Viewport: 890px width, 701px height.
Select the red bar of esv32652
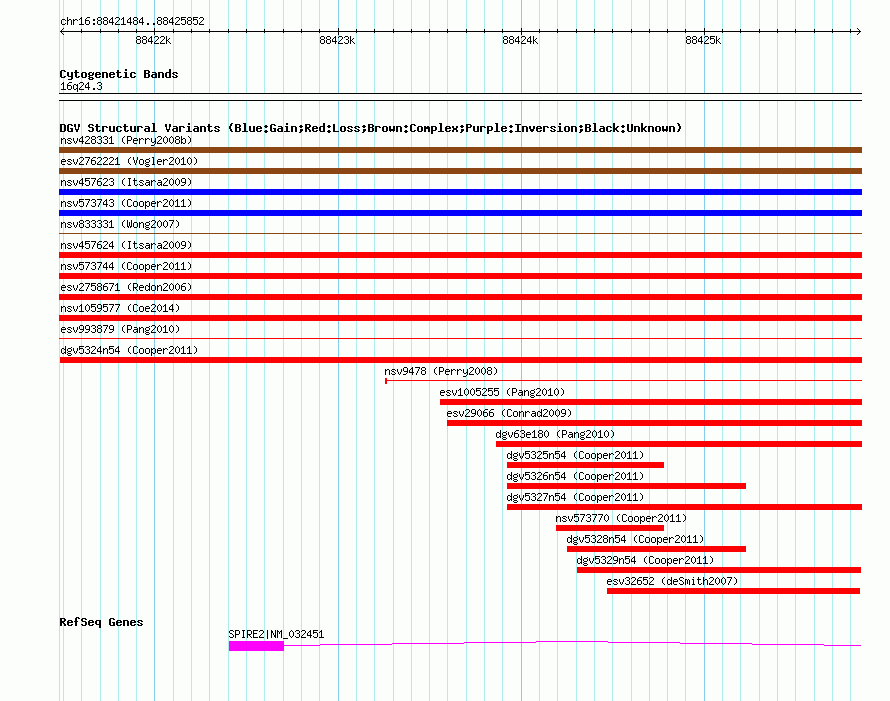tap(733, 591)
